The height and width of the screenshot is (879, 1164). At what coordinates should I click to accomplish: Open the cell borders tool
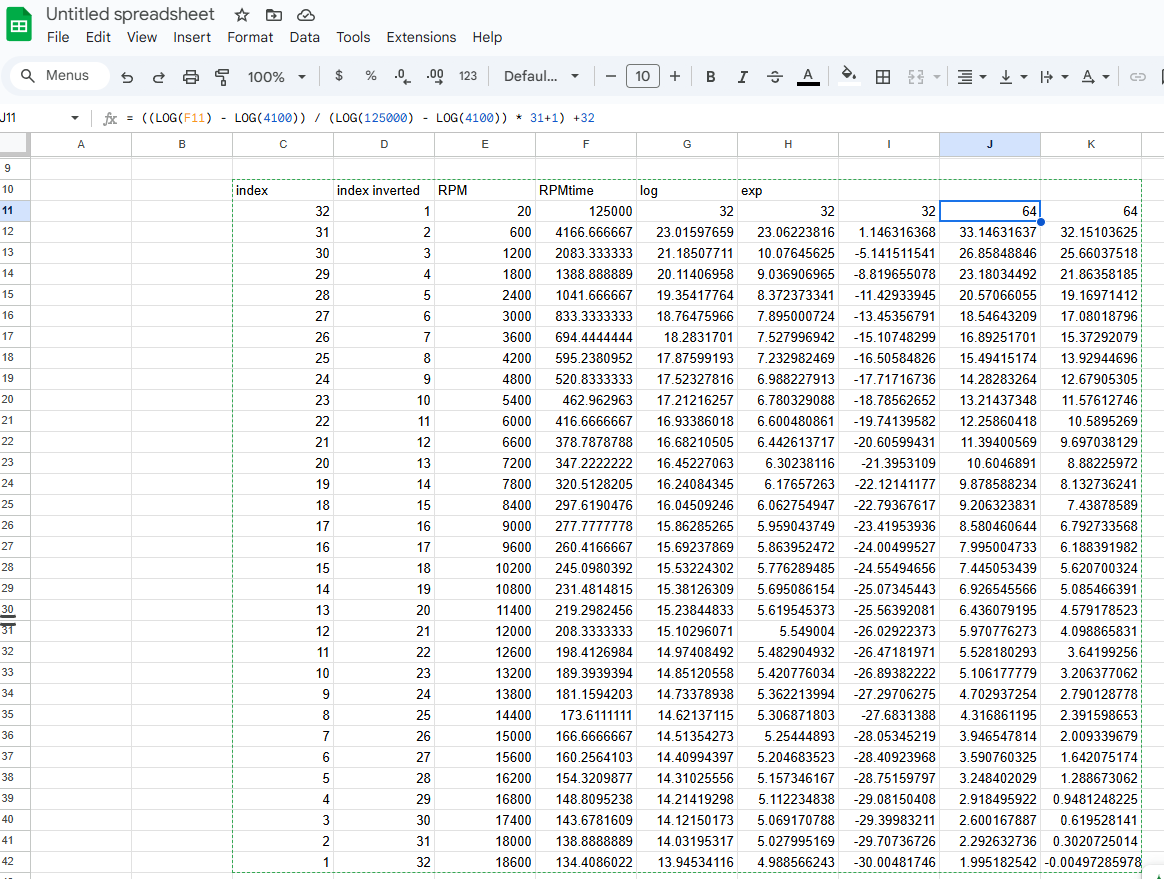pos(883,77)
